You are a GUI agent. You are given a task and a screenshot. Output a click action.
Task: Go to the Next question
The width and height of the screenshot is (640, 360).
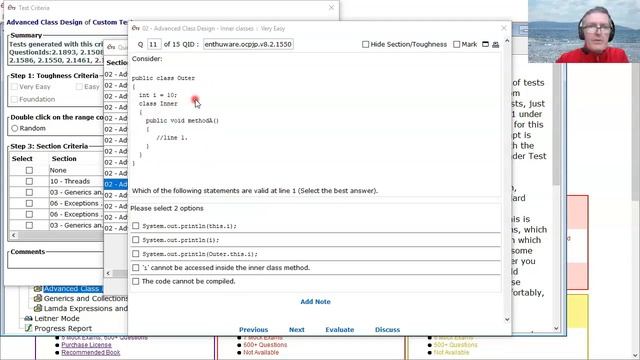[x=297, y=329]
